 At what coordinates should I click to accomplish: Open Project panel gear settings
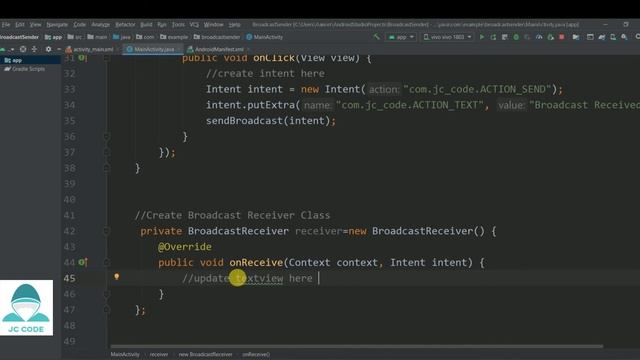pos(48,49)
